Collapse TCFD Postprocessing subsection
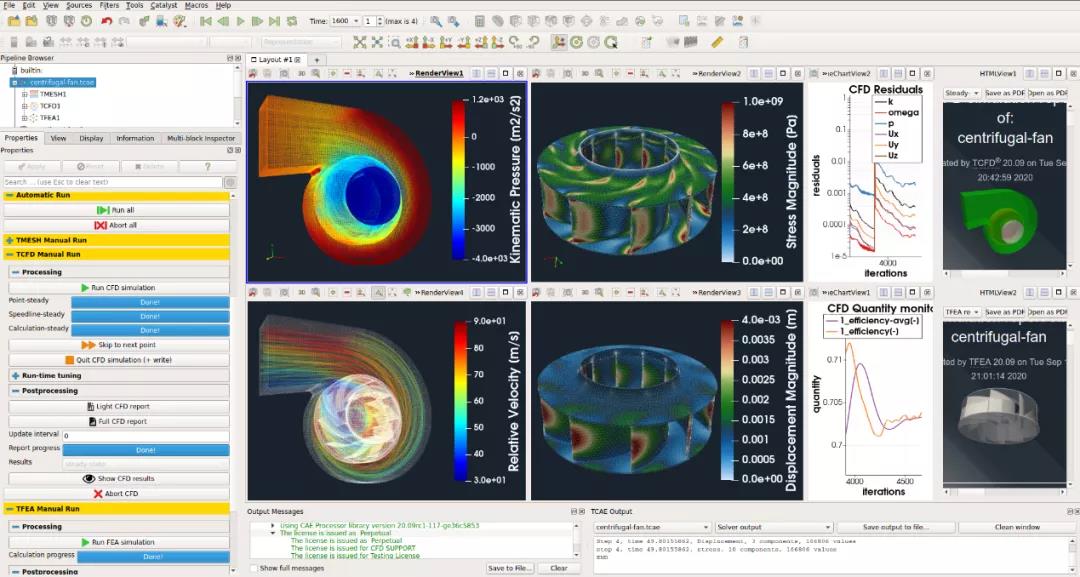Screen dimensions: 1080x577 pyautogui.click(x=15, y=391)
